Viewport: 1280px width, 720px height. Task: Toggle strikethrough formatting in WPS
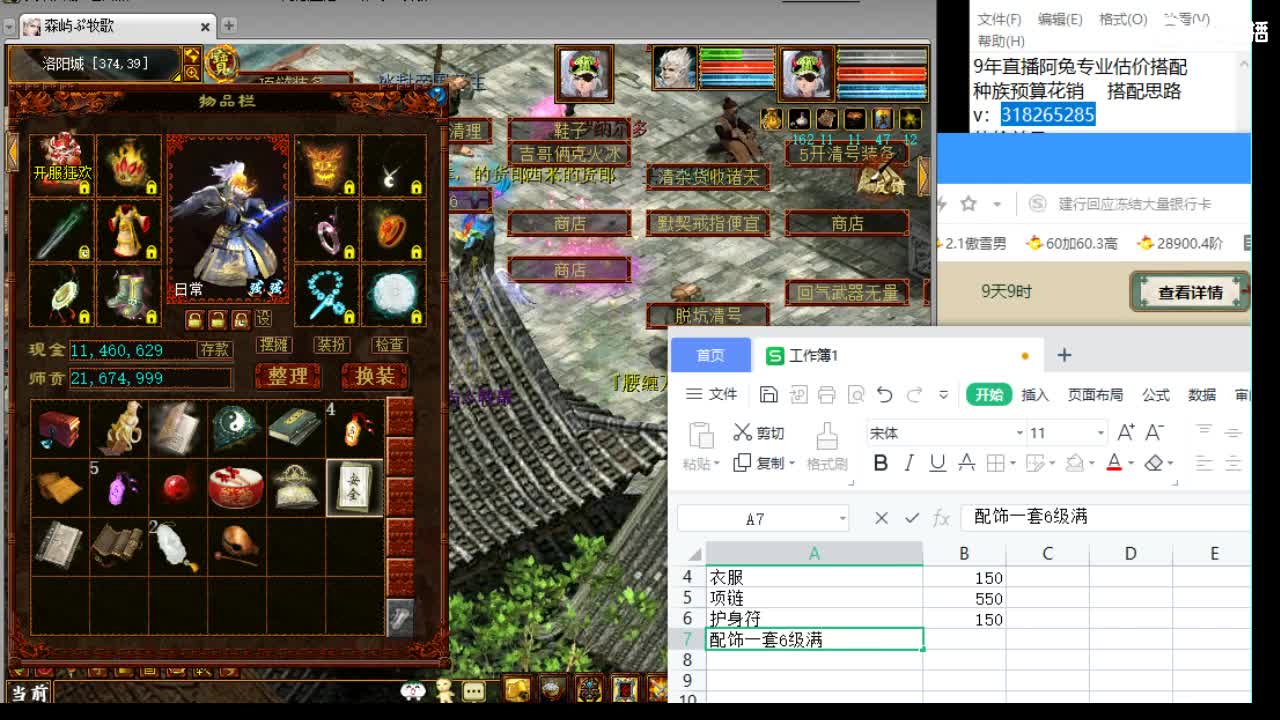(966, 463)
